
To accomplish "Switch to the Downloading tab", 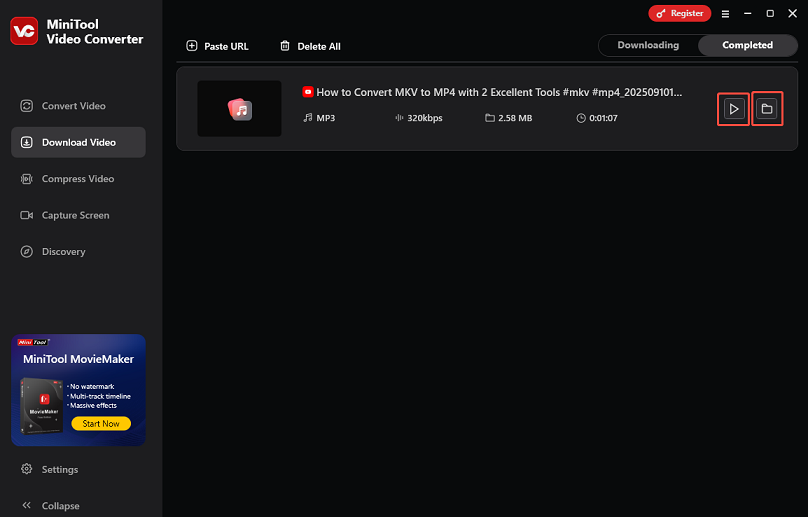I will point(648,45).
